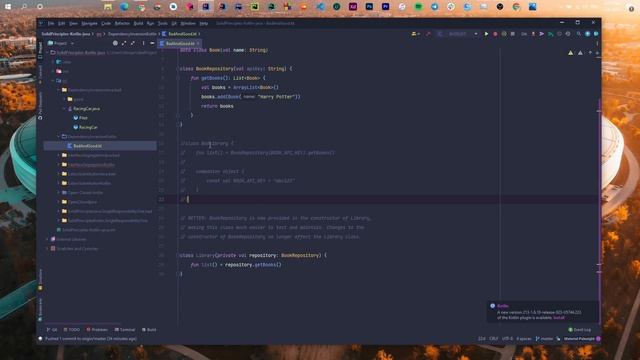Open the run configuration dropdown
640x360 pixels.
(x=458, y=34)
